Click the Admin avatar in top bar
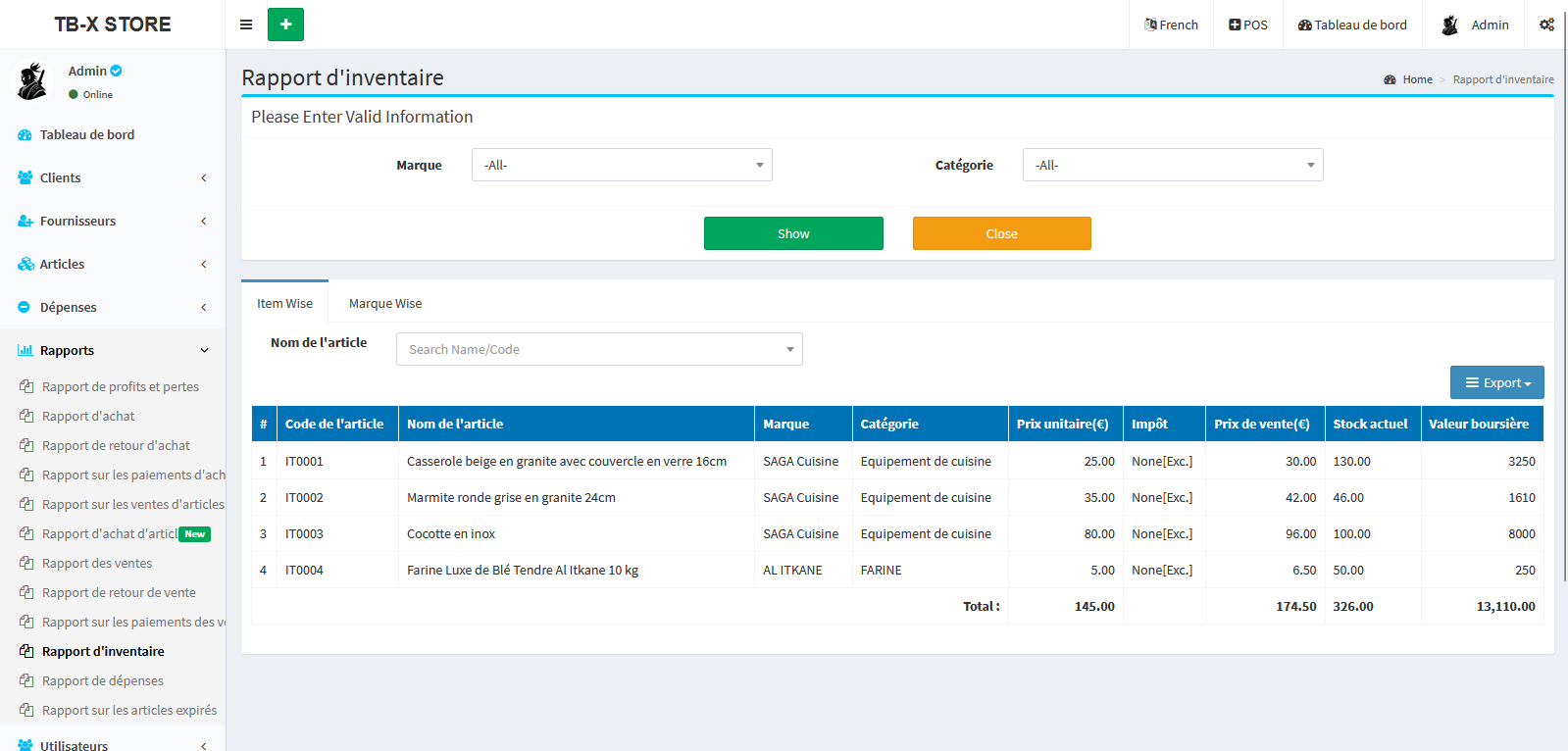The width and height of the screenshot is (1568, 751). pyautogui.click(x=1450, y=25)
